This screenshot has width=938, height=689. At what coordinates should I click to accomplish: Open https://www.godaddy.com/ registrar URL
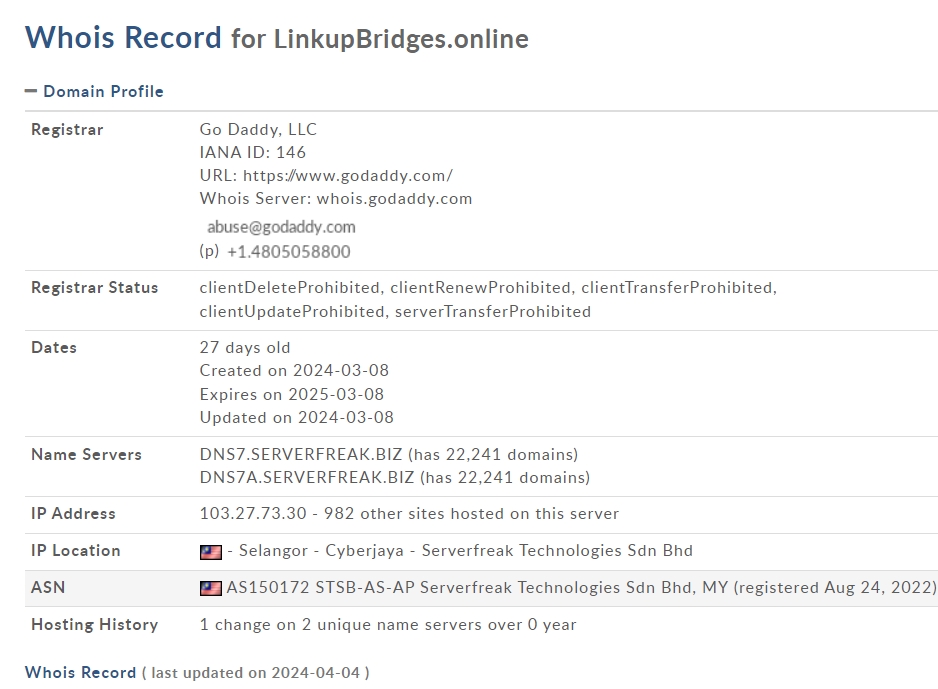[x=348, y=176]
